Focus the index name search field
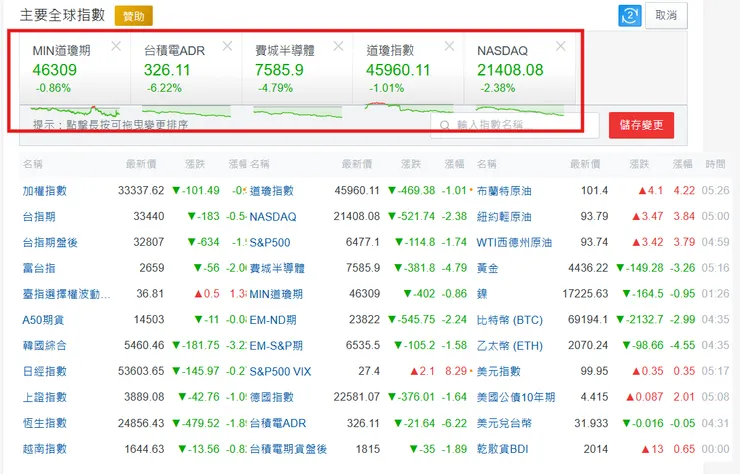 [x=514, y=125]
